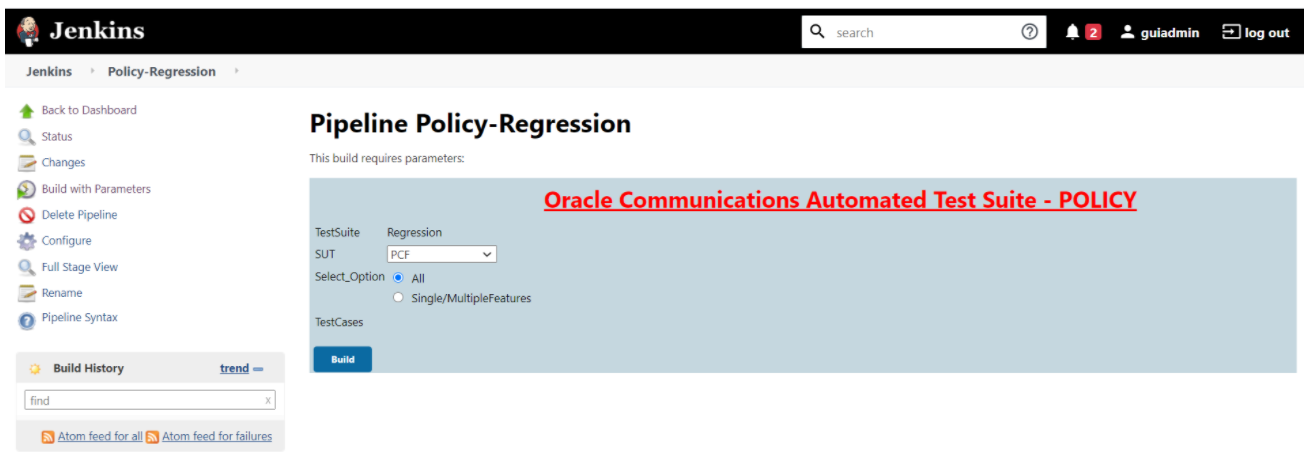Expand the Jenkins breadcrumb arrow
Image resolution: width=1307 pixels, height=455 pixels.
(x=92, y=71)
